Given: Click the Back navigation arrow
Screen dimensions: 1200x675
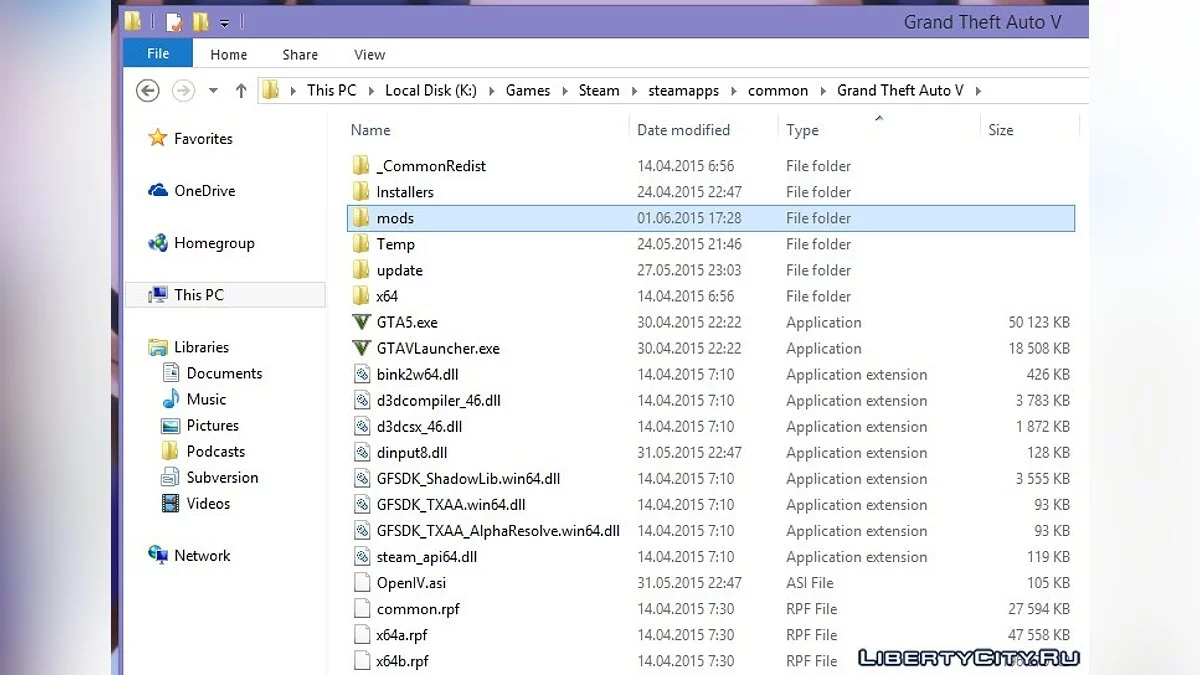Looking at the screenshot, I should 147,91.
